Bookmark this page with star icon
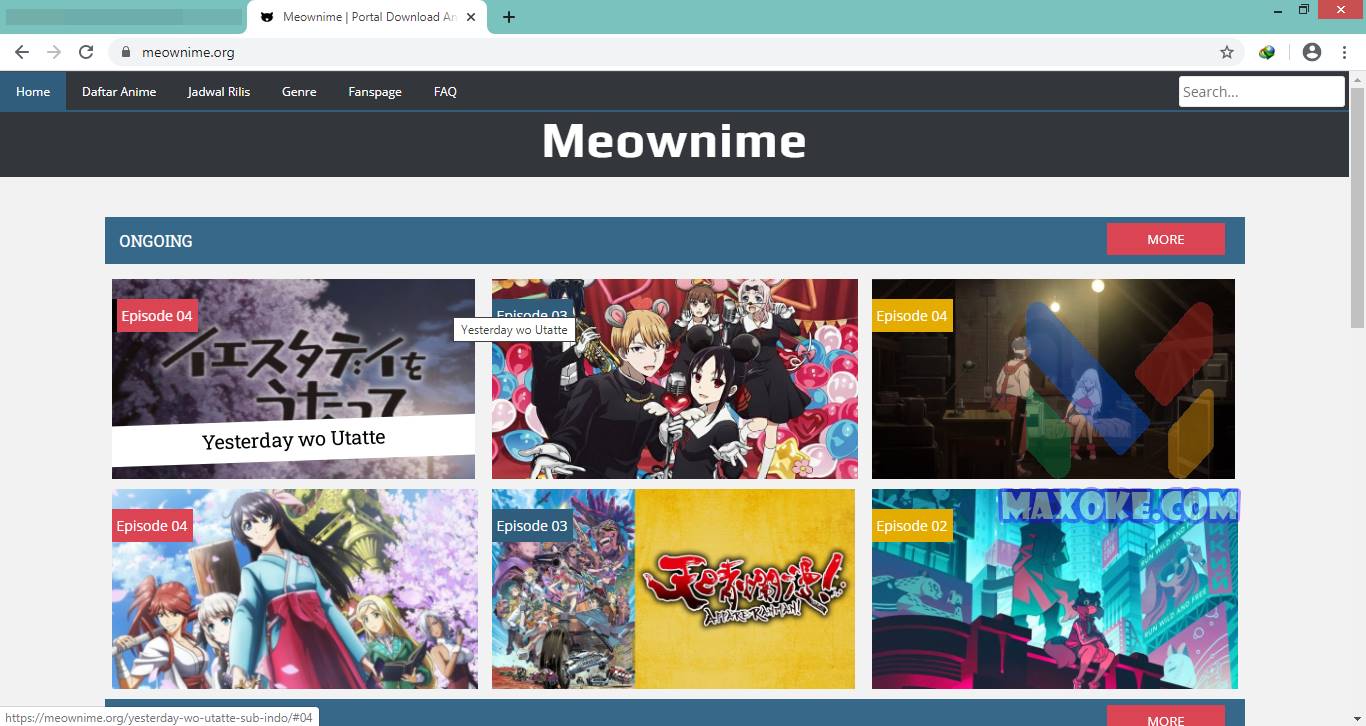 (x=1227, y=52)
